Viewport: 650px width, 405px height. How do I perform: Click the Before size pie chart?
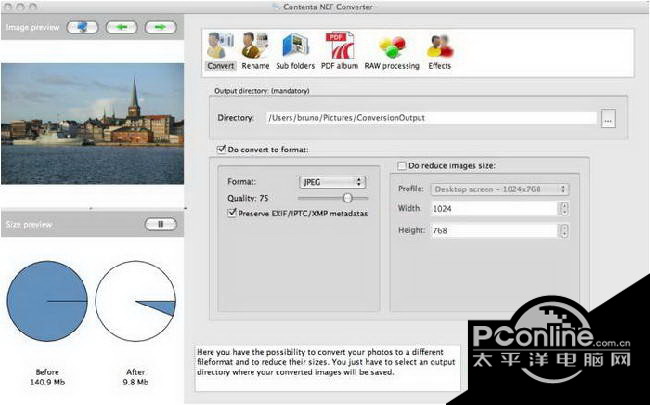(x=47, y=301)
